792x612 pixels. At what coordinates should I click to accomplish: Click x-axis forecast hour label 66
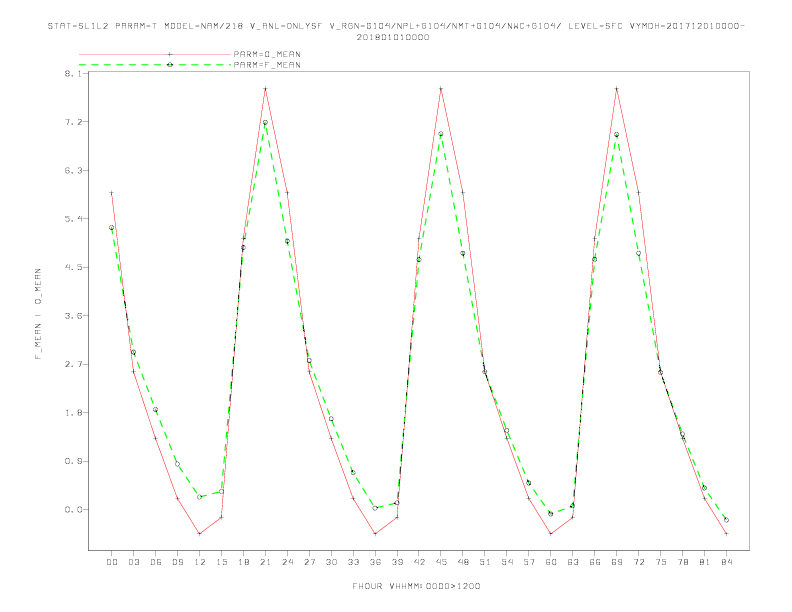pos(595,562)
